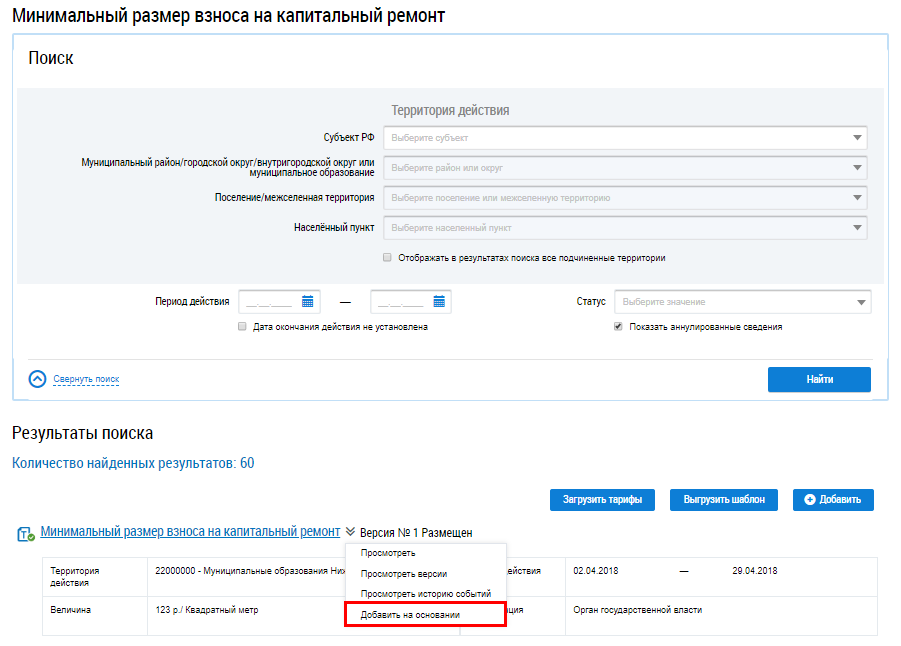The height and width of the screenshot is (646, 901).
Task: Open the Субъект РФ dropdown
Action: (x=625, y=138)
